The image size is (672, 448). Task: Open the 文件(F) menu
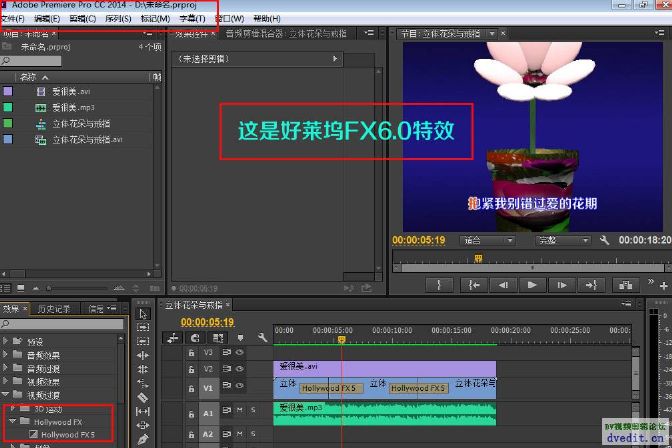[x=13, y=19]
